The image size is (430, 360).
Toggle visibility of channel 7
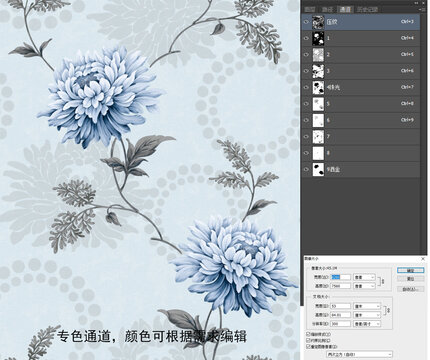[306, 136]
